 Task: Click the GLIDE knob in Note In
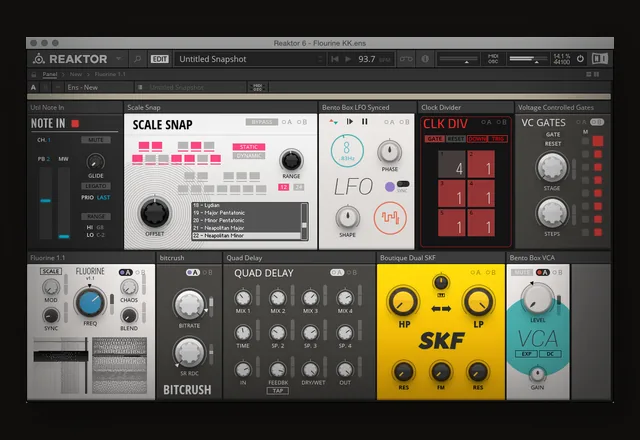pyautogui.click(x=96, y=162)
